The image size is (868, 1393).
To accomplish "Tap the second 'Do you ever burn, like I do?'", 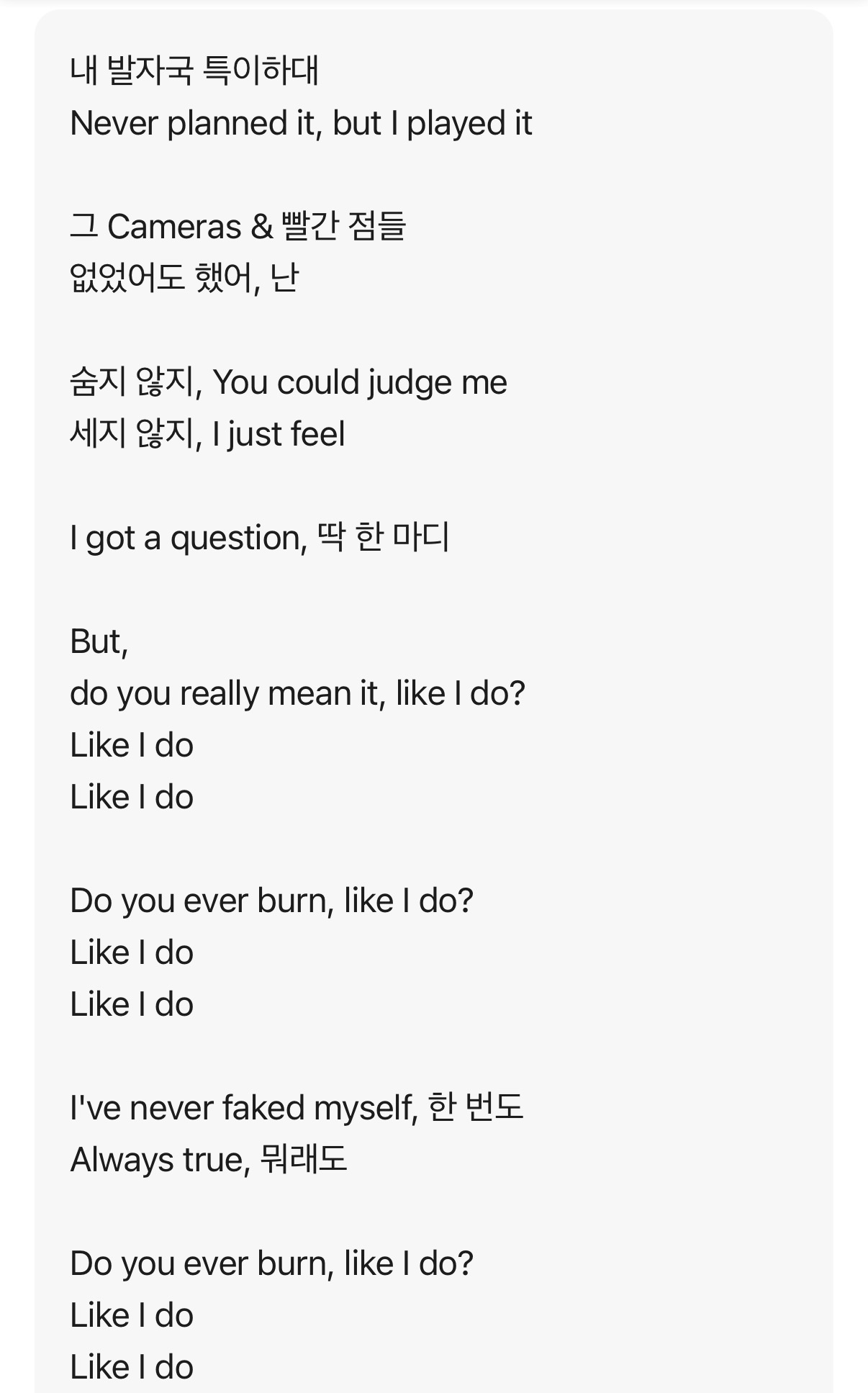I will pos(272,1263).
